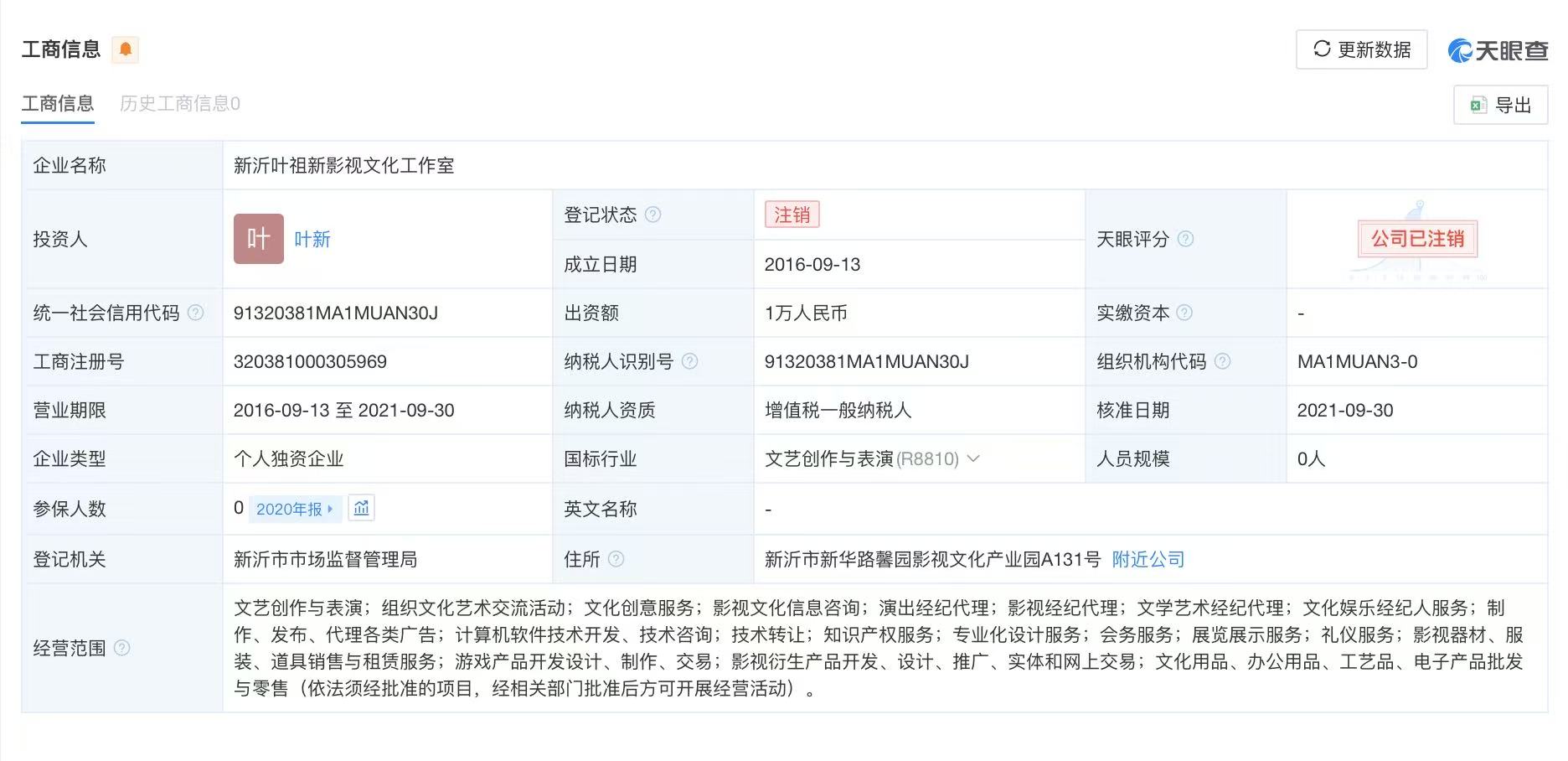Expand the 文艺创作与表演 industry dropdown arrow

pos(973,458)
